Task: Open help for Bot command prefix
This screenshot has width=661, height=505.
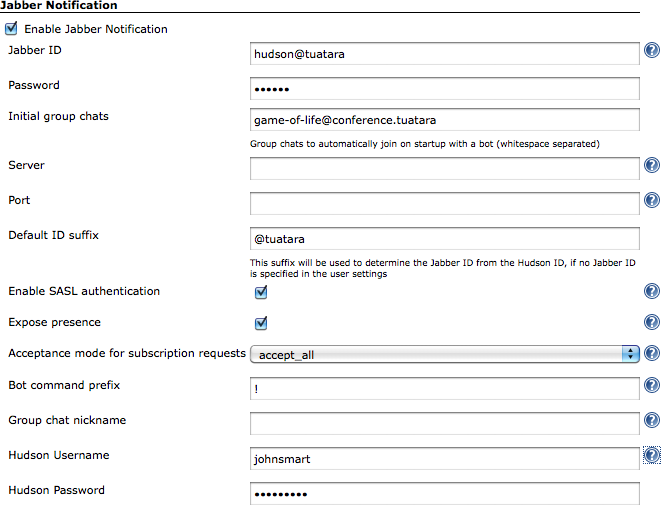Action: point(652,385)
